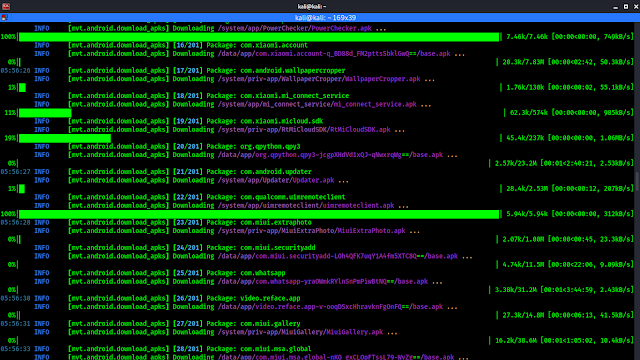640x360 pixels.
Task: Click the line 'Package: com.android.wallpapercropper'
Action: [276, 71]
